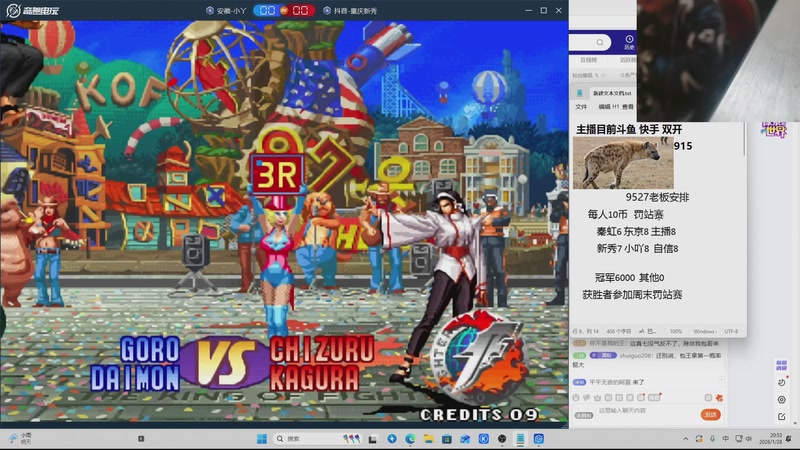Screen dimensions: 800x450
Task: Click the 9527老板安排 line in the note
Action: 657,197
